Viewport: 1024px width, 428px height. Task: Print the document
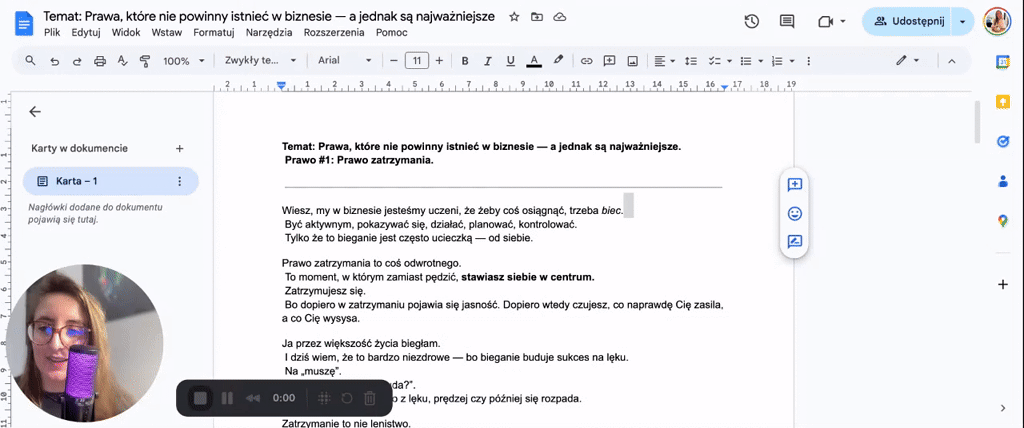(x=100, y=61)
